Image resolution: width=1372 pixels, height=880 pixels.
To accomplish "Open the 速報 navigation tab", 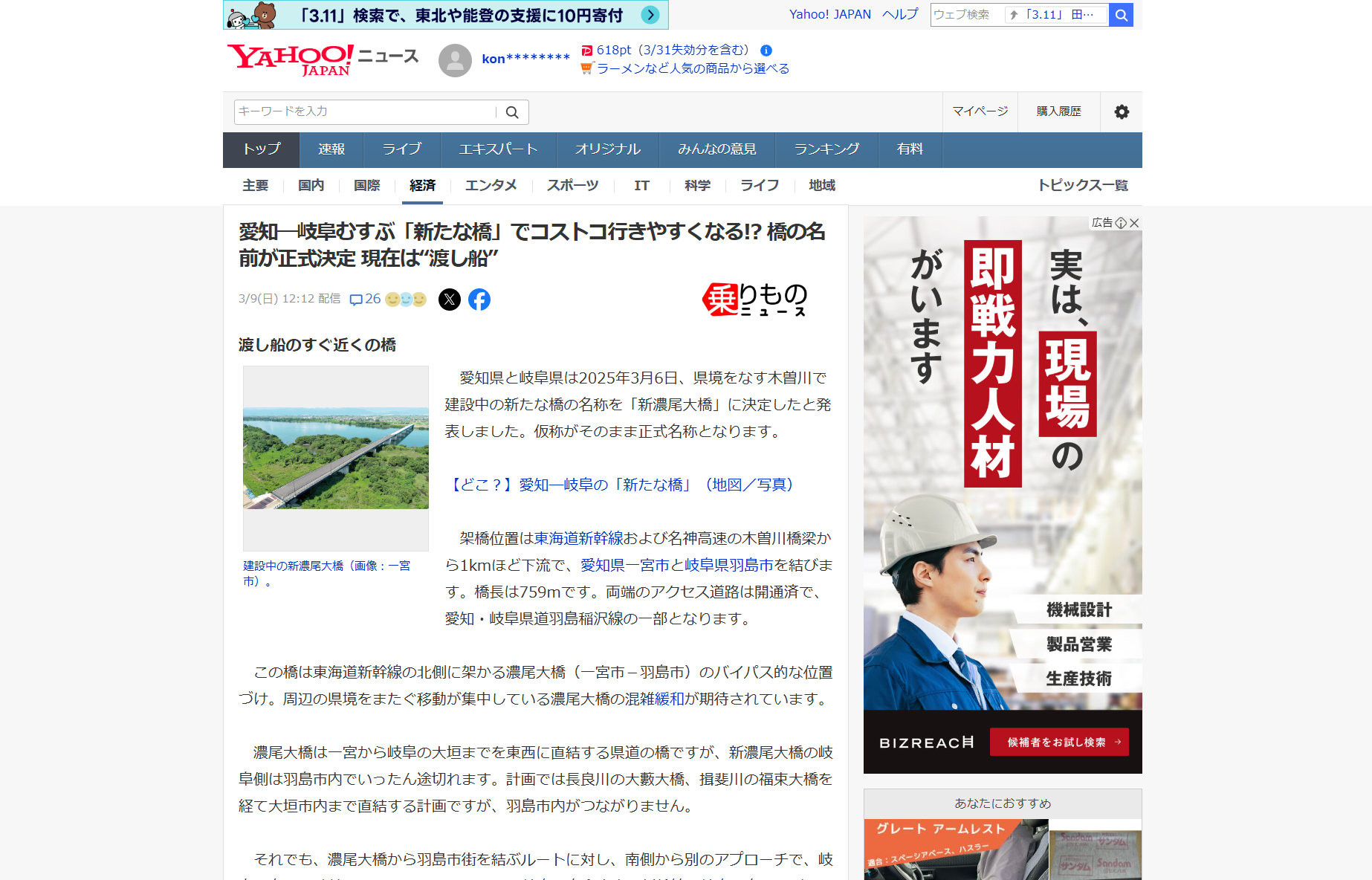I will point(331,149).
